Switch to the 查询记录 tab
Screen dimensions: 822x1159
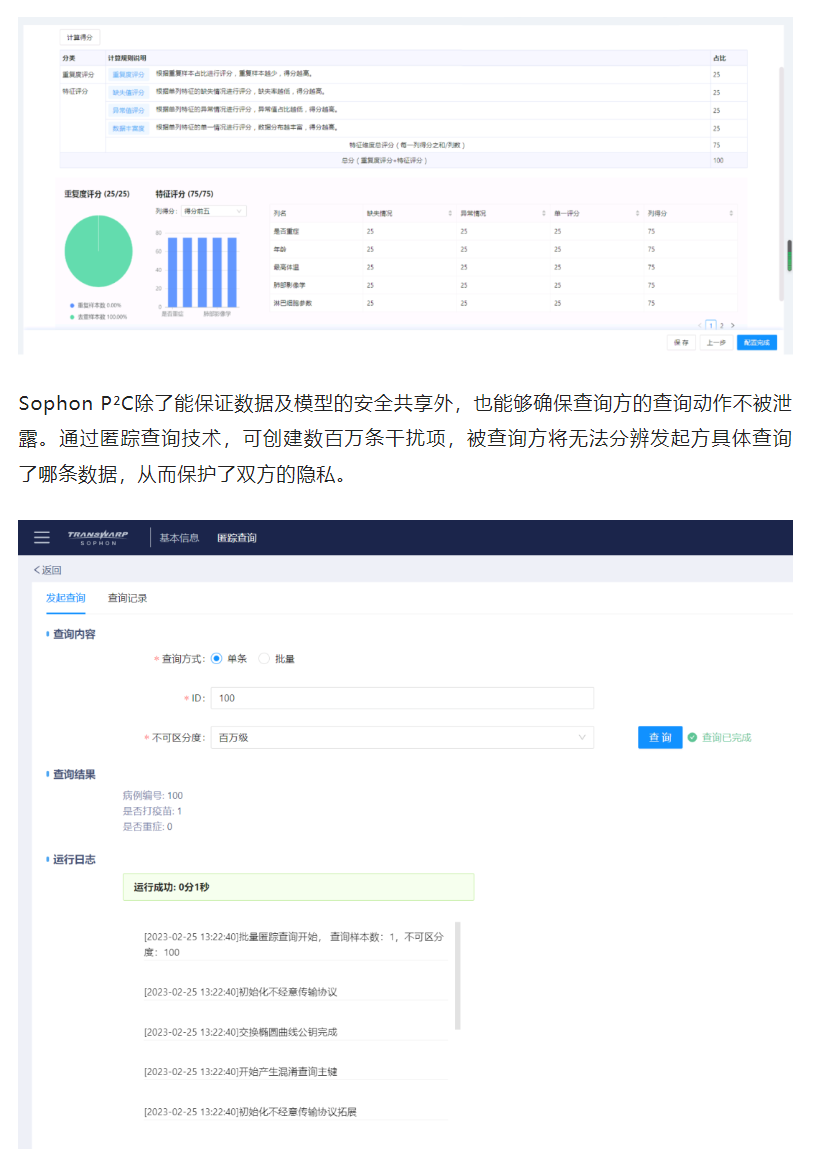(x=127, y=598)
